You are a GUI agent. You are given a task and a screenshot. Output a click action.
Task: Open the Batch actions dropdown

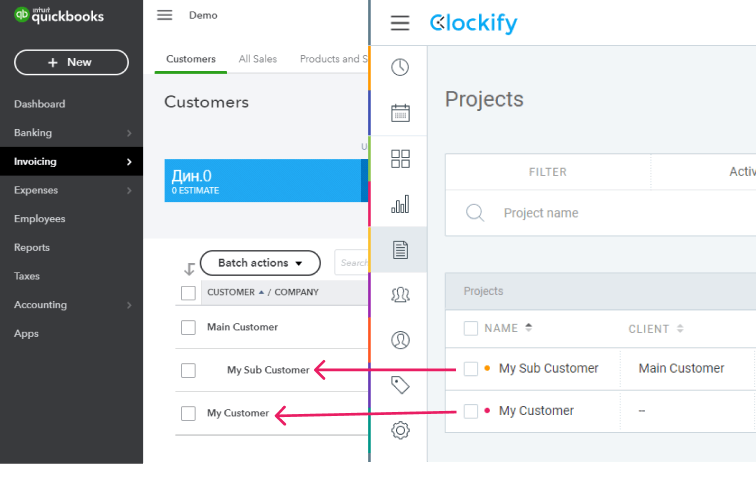[260, 263]
